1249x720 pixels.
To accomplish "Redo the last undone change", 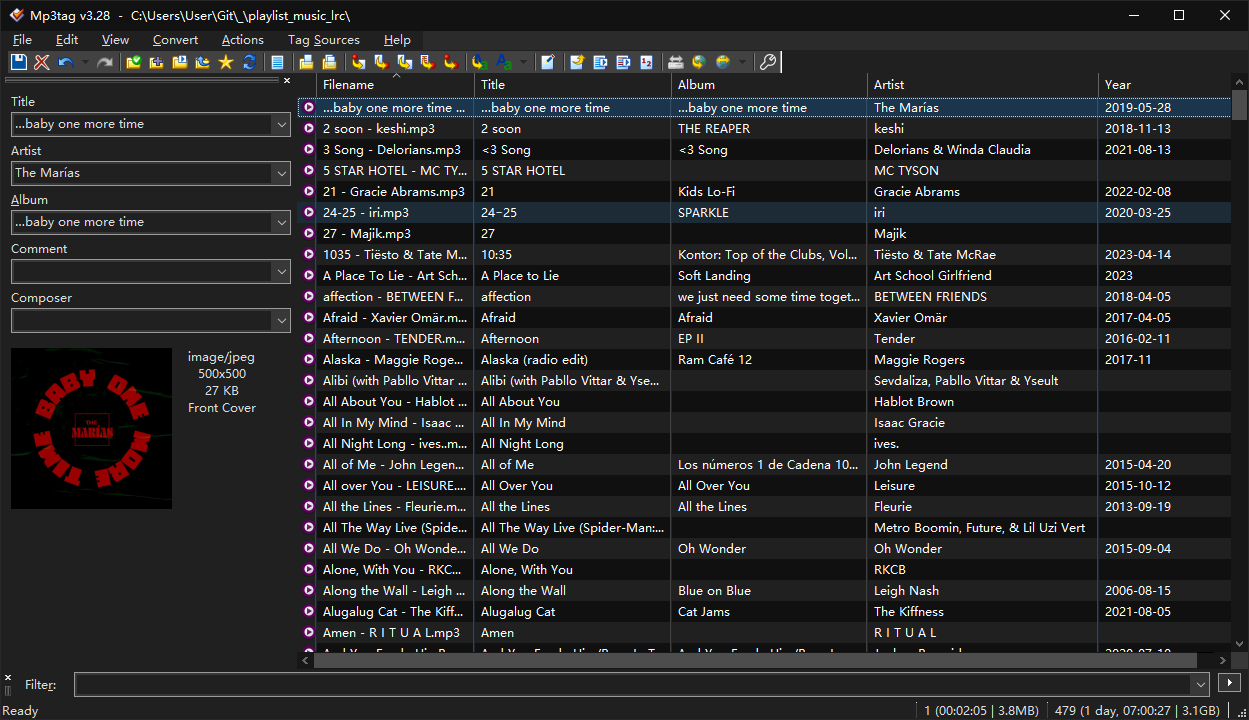I will pos(104,62).
